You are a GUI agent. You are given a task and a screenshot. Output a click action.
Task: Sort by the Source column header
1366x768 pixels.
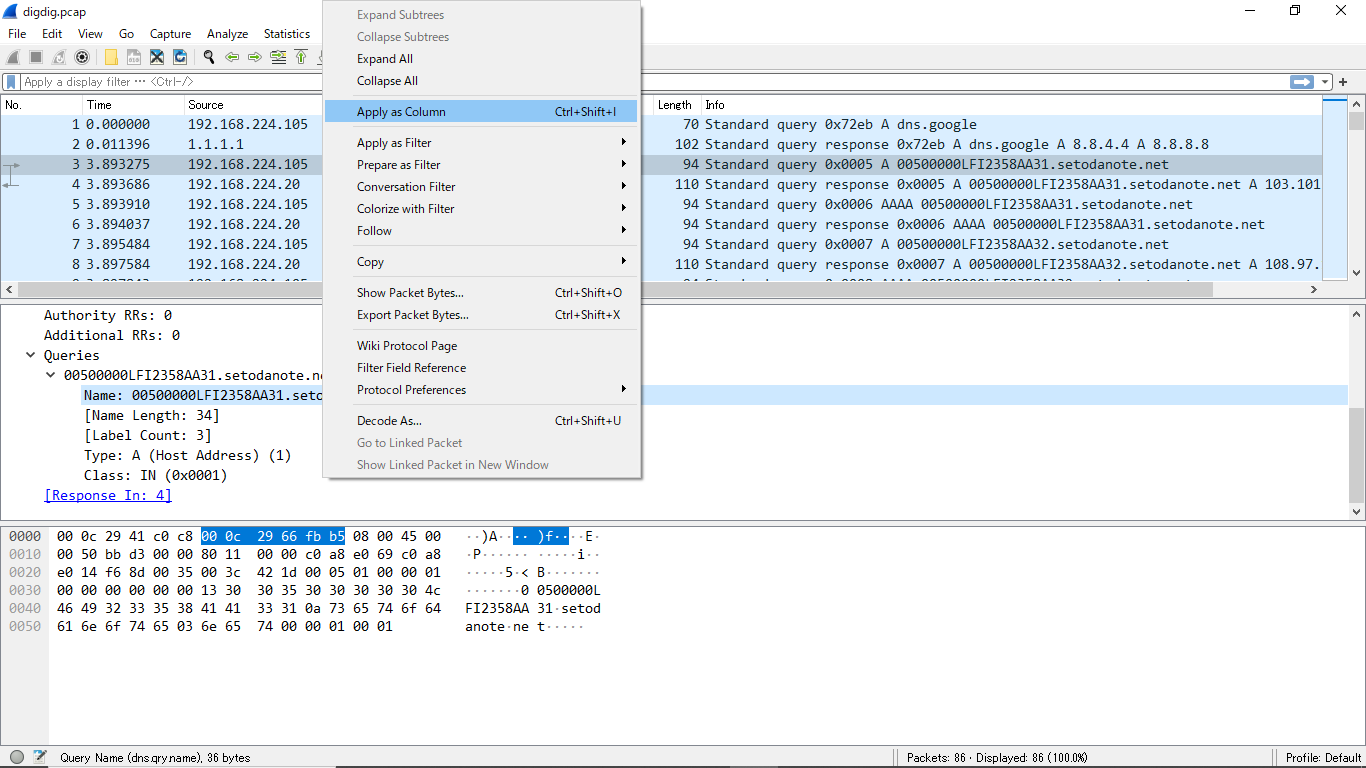point(254,105)
